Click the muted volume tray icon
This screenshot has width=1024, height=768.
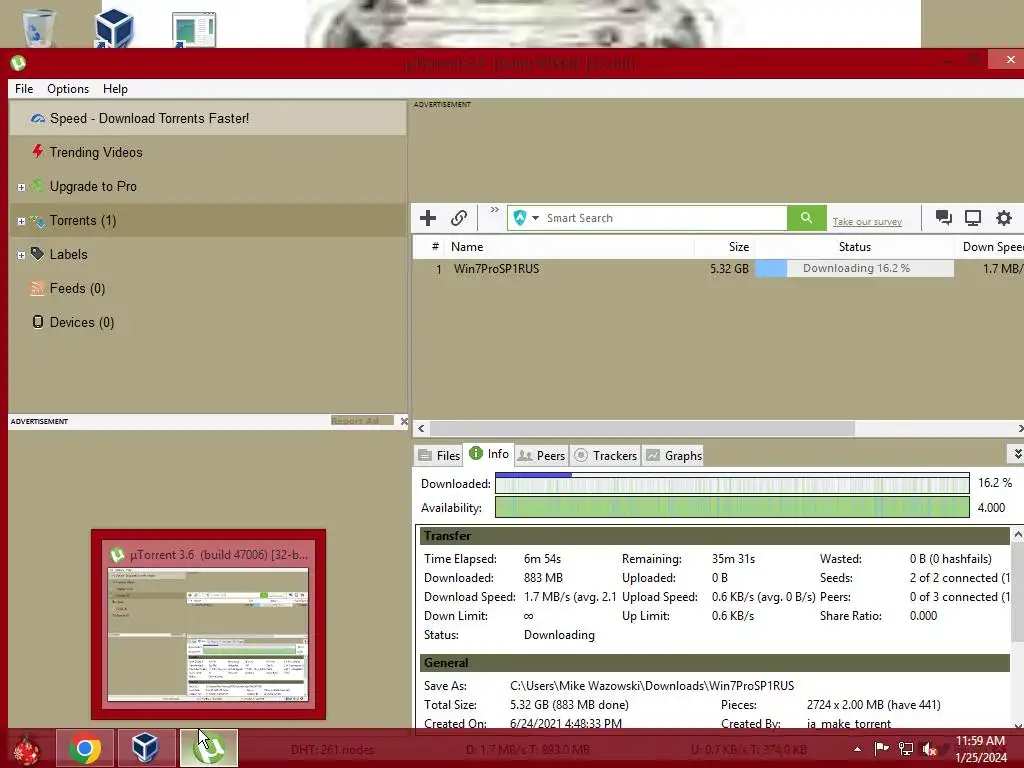[x=929, y=749]
